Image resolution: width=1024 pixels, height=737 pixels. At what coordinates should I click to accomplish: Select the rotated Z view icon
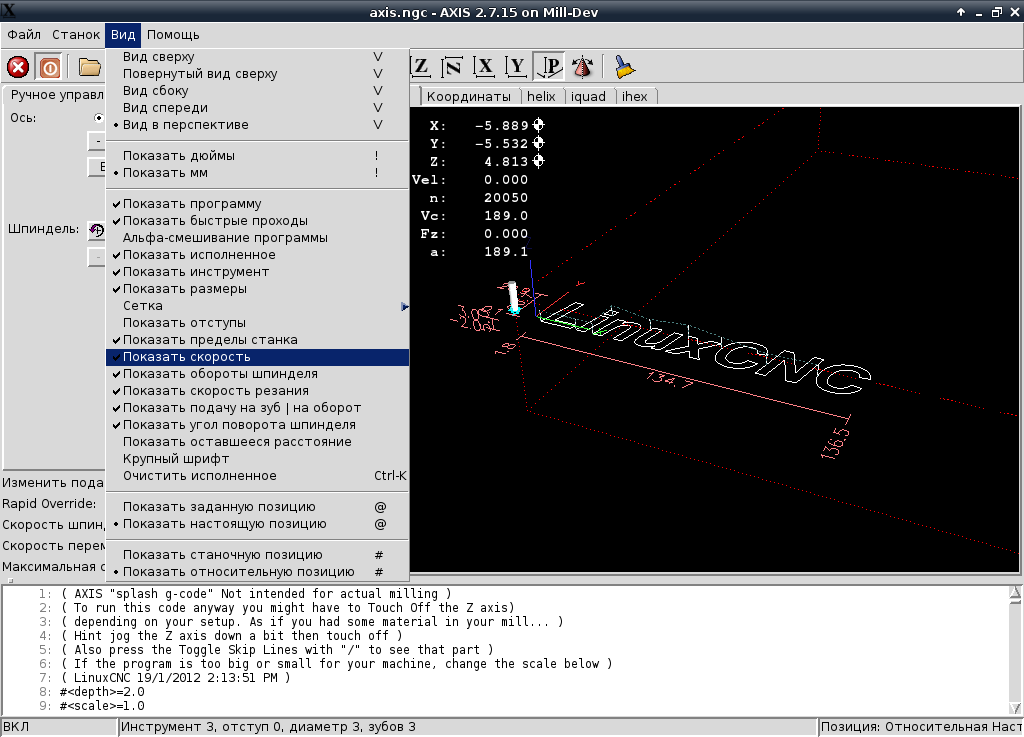pyautogui.click(x=453, y=67)
